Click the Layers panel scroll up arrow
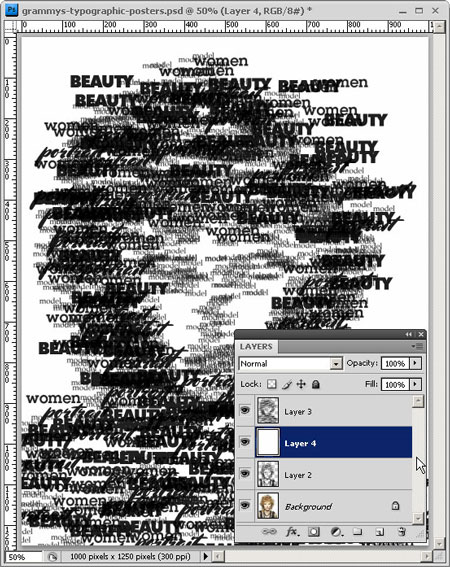This screenshot has height=567, width=450. point(418,401)
